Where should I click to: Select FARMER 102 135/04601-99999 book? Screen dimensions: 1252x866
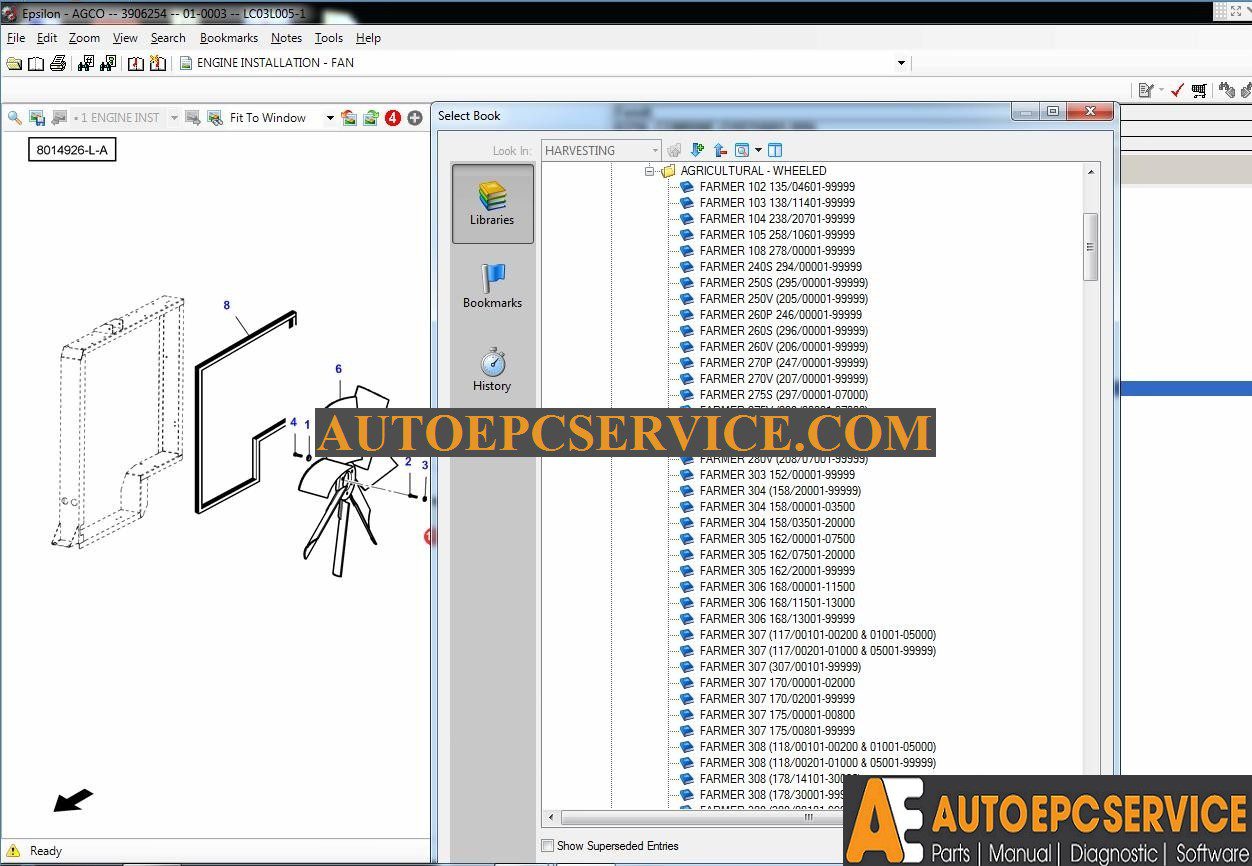tap(777, 187)
